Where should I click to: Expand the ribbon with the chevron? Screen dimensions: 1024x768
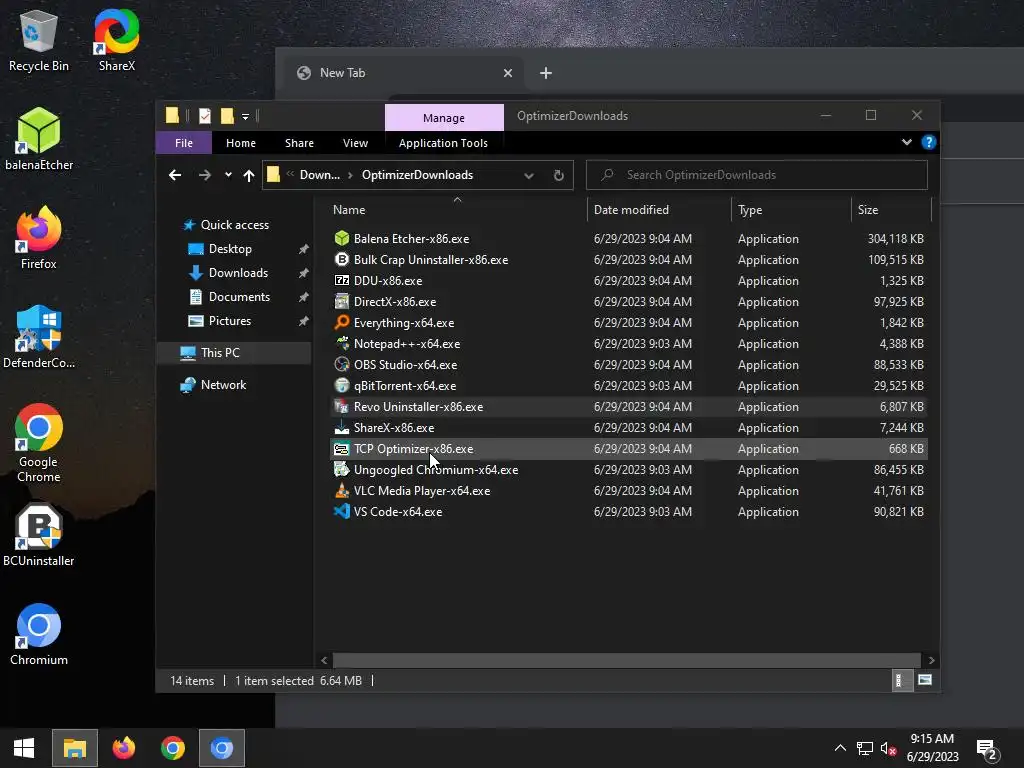(x=906, y=142)
